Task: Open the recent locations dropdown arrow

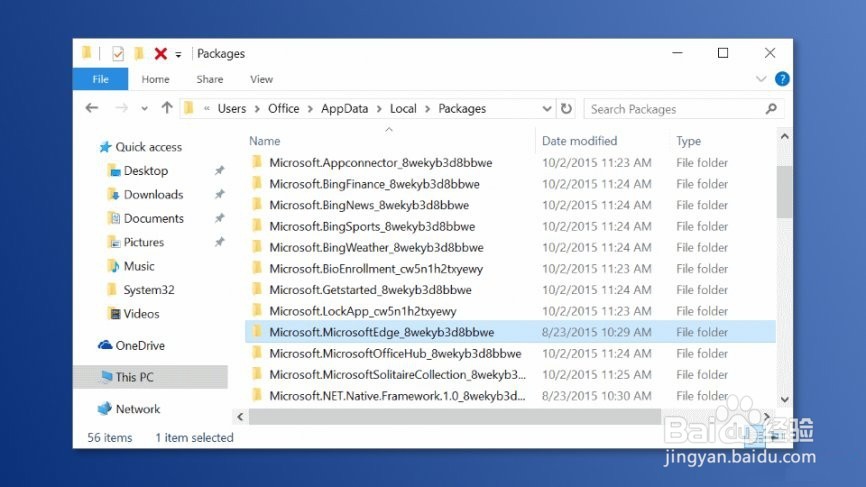Action: [144, 109]
